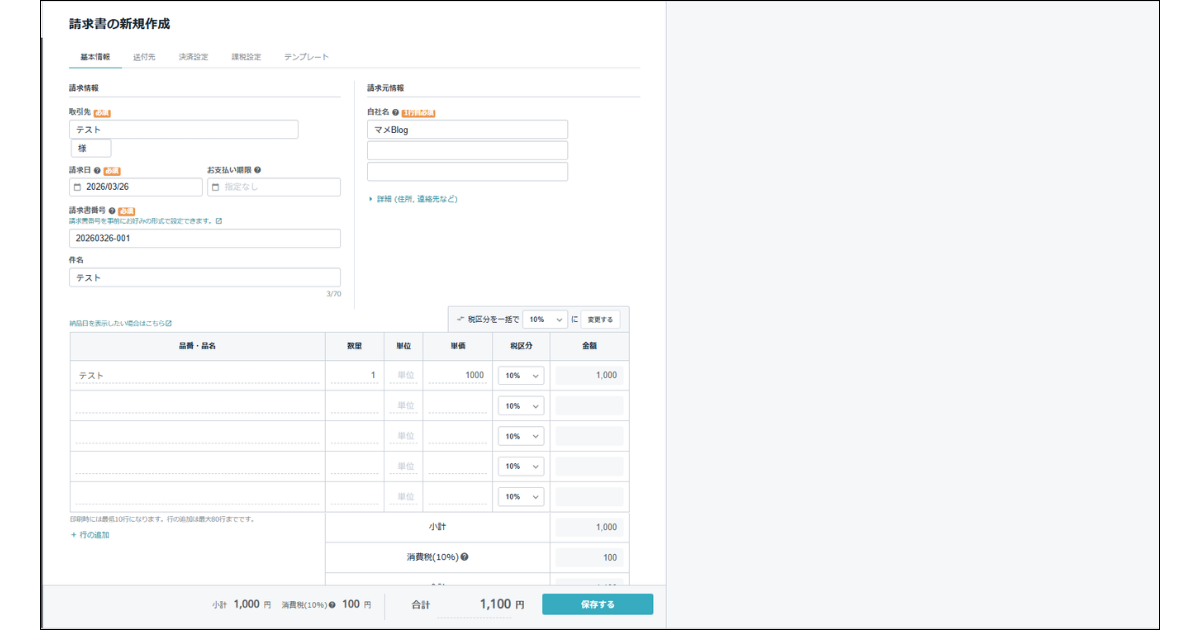Open the 税区分 dropdown in the first item row

pos(521,376)
